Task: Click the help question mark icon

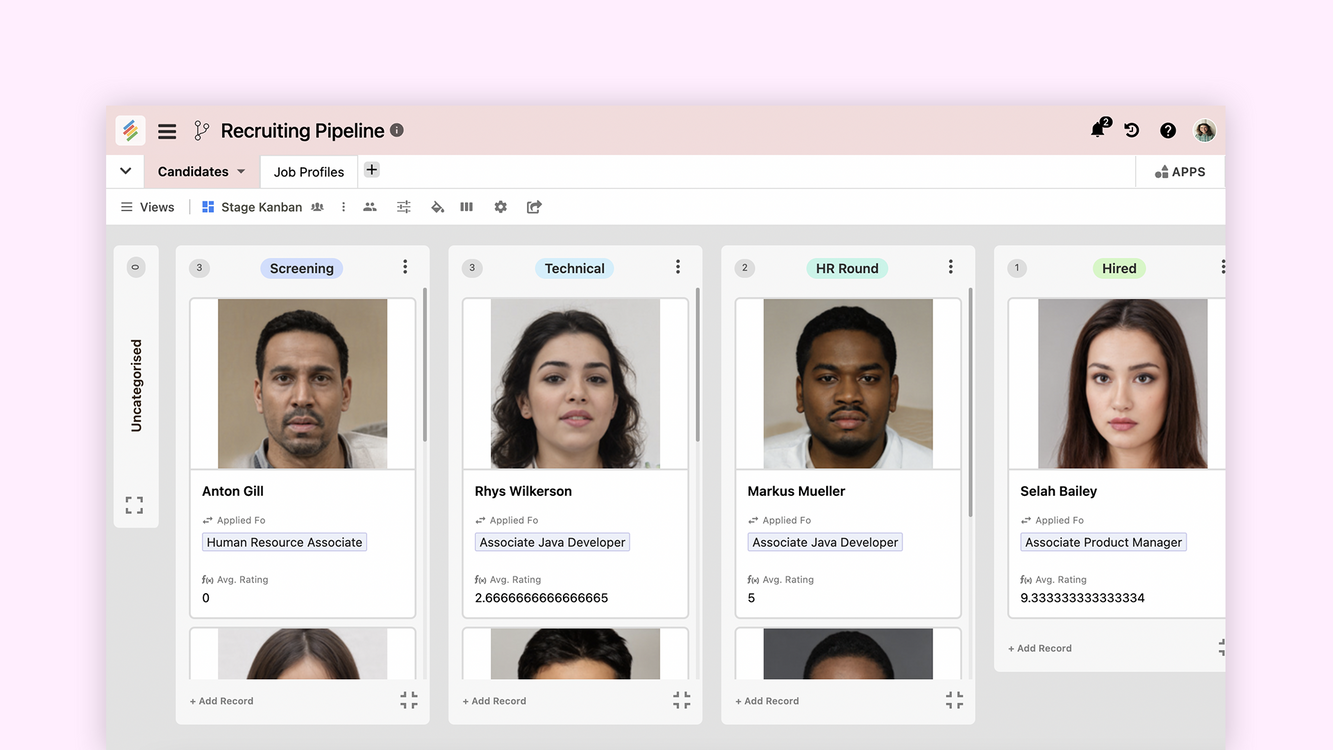Action: [x=1167, y=130]
